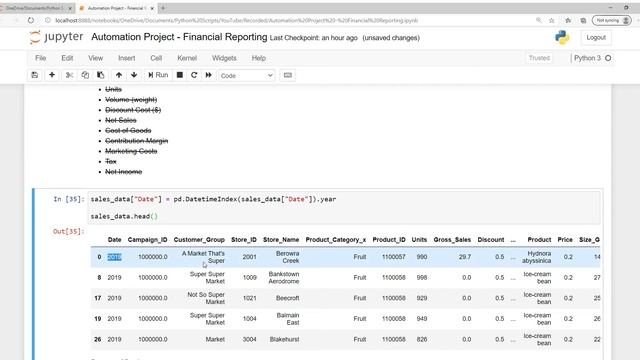Click the Python logo icon
The width and height of the screenshot is (640, 360).
tap(562, 38)
